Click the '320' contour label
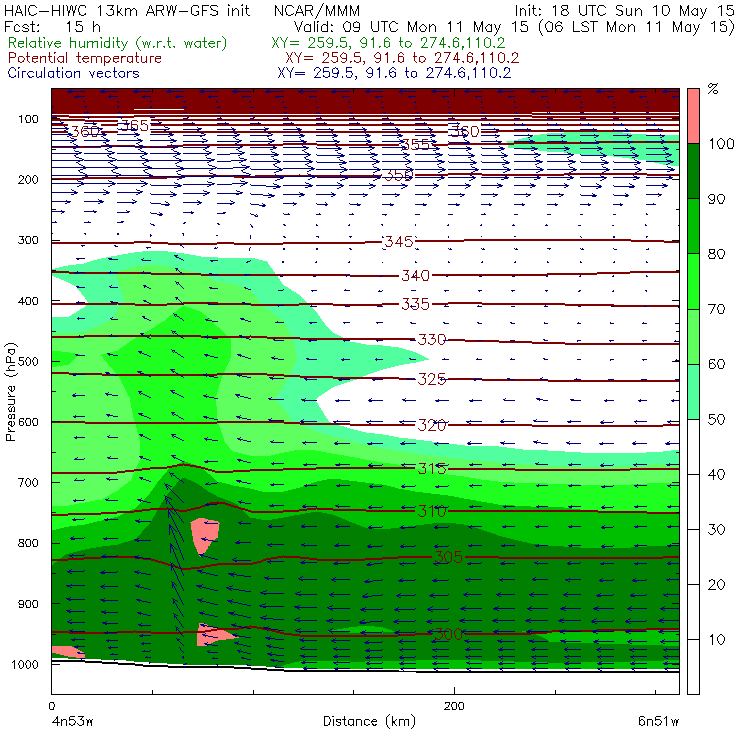 [x=432, y=425]
